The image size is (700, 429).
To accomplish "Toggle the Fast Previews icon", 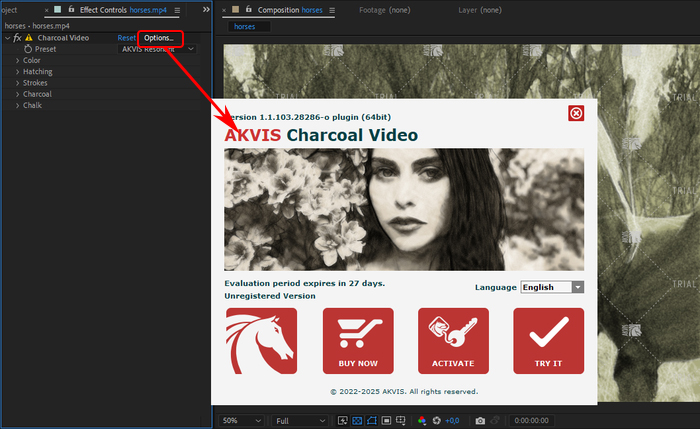I will pyautogui.click(x=342, y=421).
